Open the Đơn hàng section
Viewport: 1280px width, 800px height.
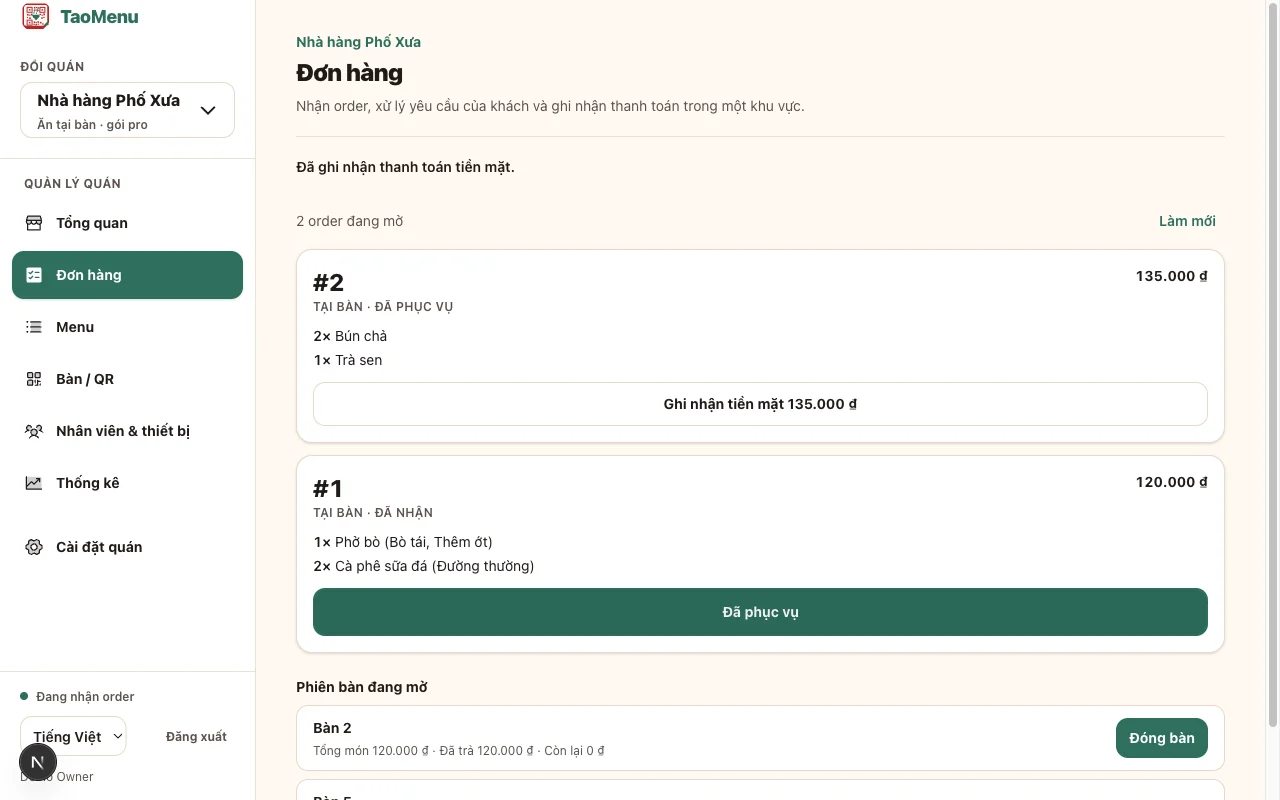coord(127,275)
